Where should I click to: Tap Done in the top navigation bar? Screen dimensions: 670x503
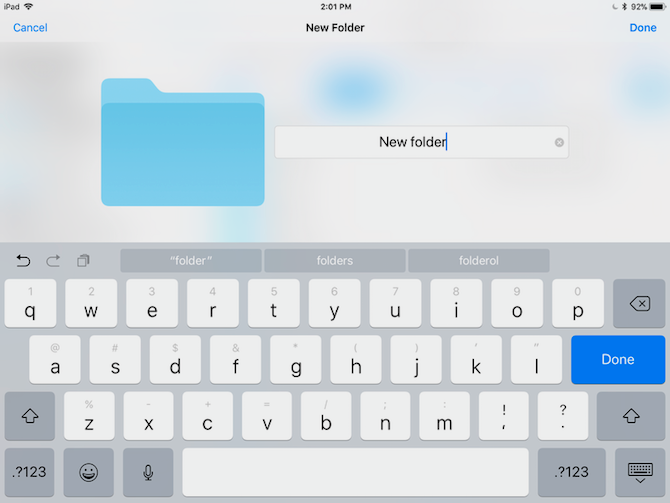click(x=642, y=28)
